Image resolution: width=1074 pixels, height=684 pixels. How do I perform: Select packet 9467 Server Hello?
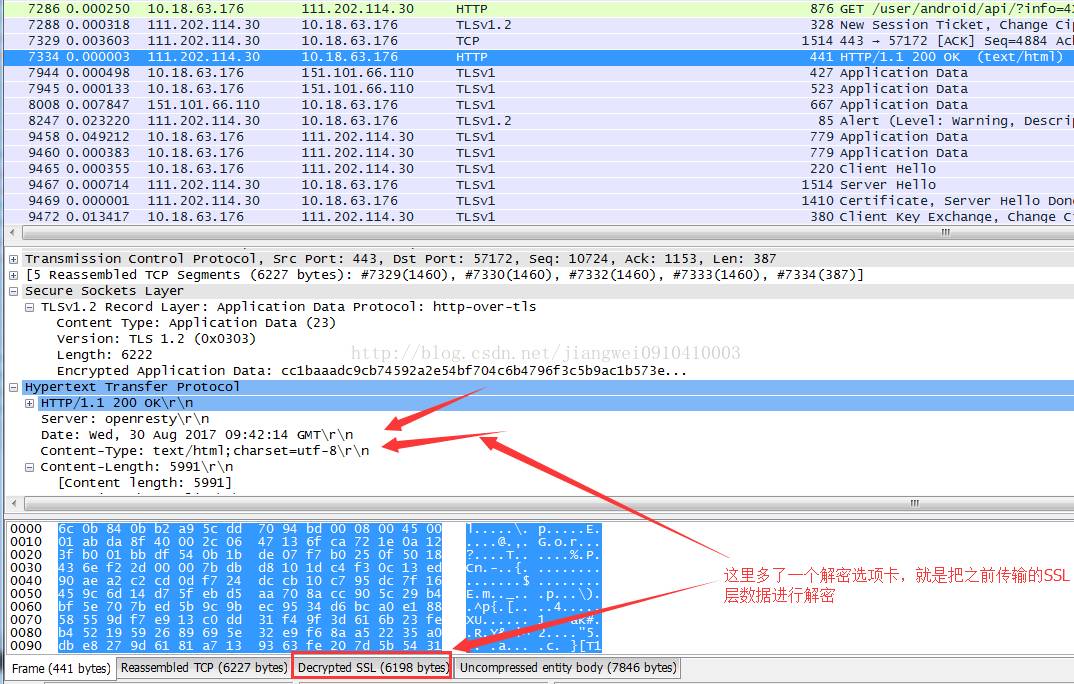coord(539,185)
